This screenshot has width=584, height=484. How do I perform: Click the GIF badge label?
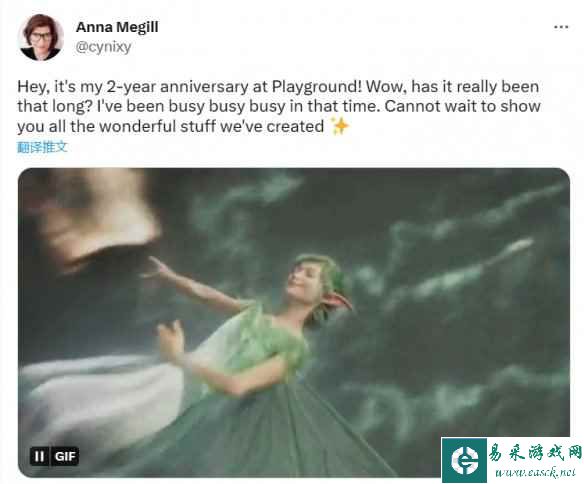[65, 456]
